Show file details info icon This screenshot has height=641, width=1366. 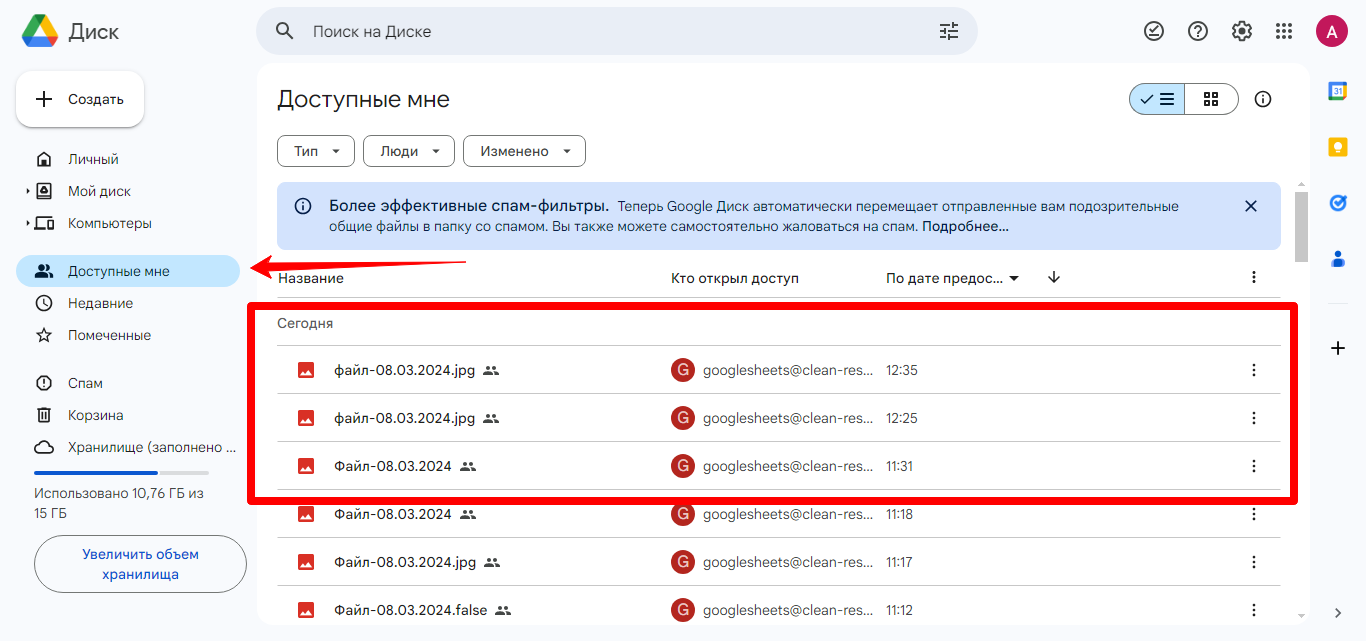(x=1263, y=99)
